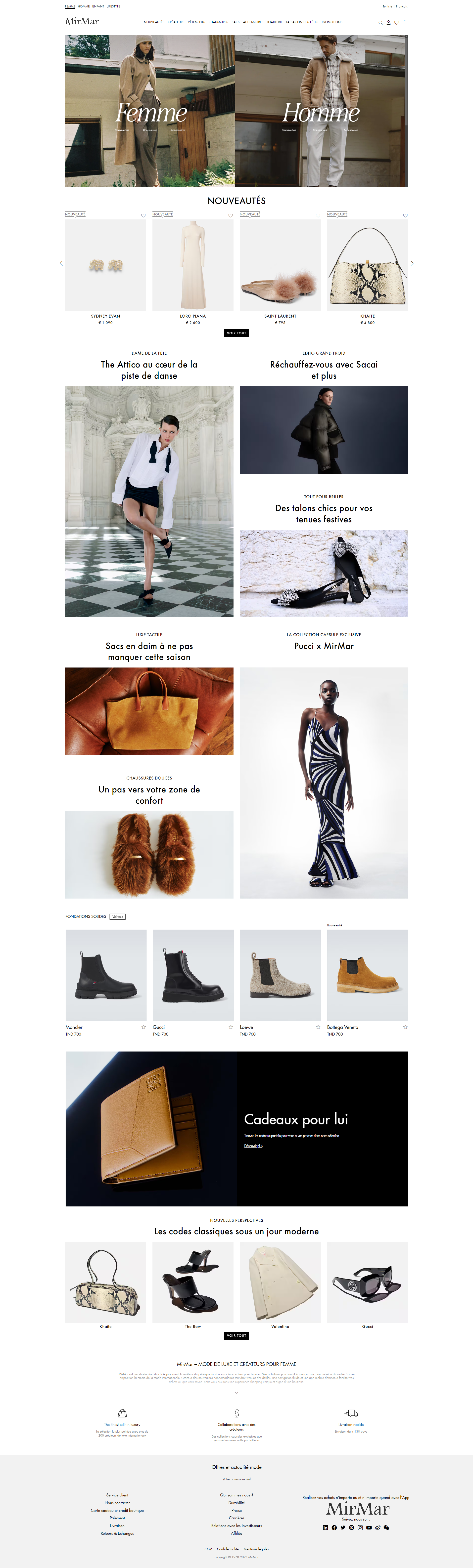Open the CHAUSSURES menu item
Screen dimensions: 473x1568
[218, 22]
